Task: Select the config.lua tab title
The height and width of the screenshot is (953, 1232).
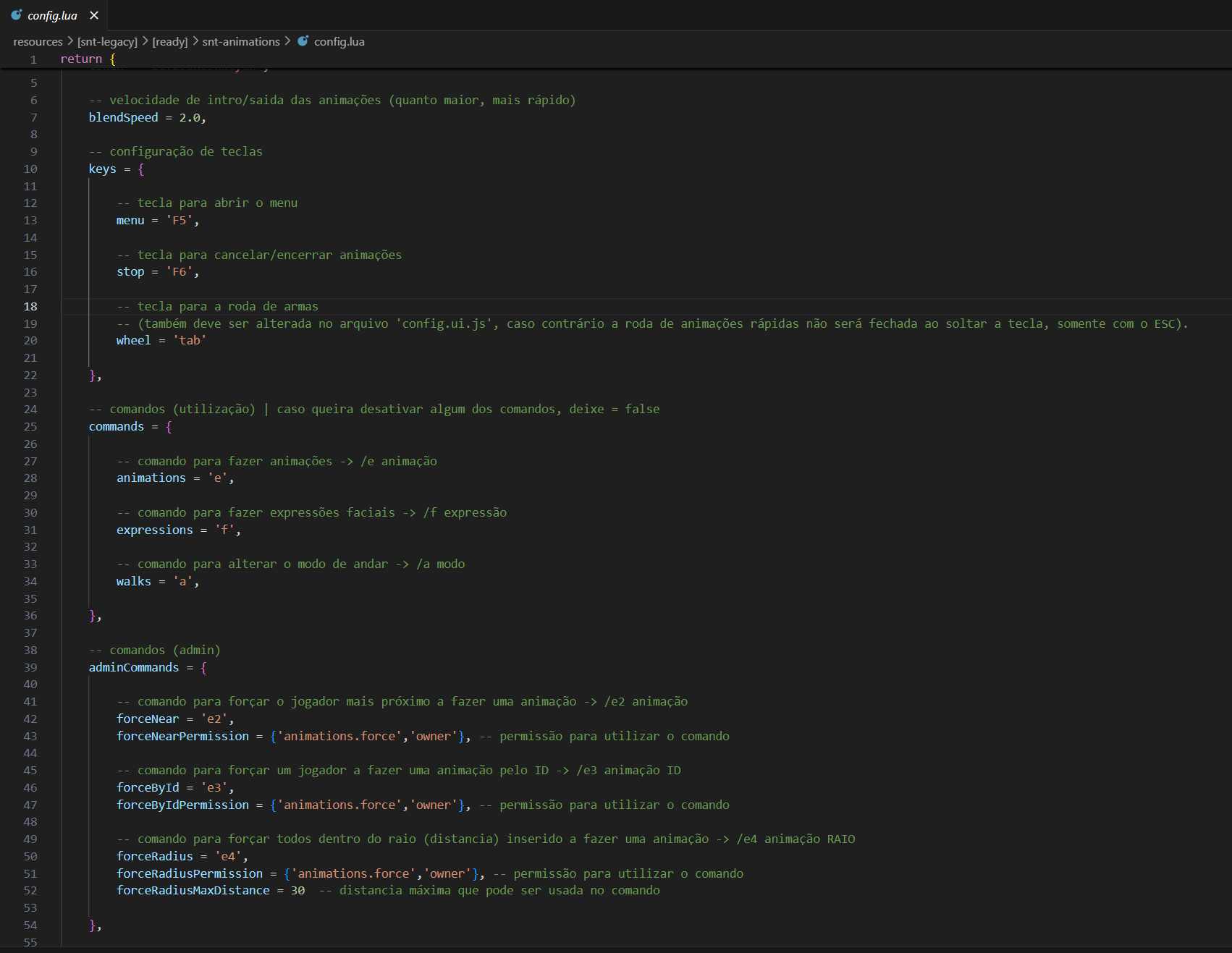Action: click(52, 15)
